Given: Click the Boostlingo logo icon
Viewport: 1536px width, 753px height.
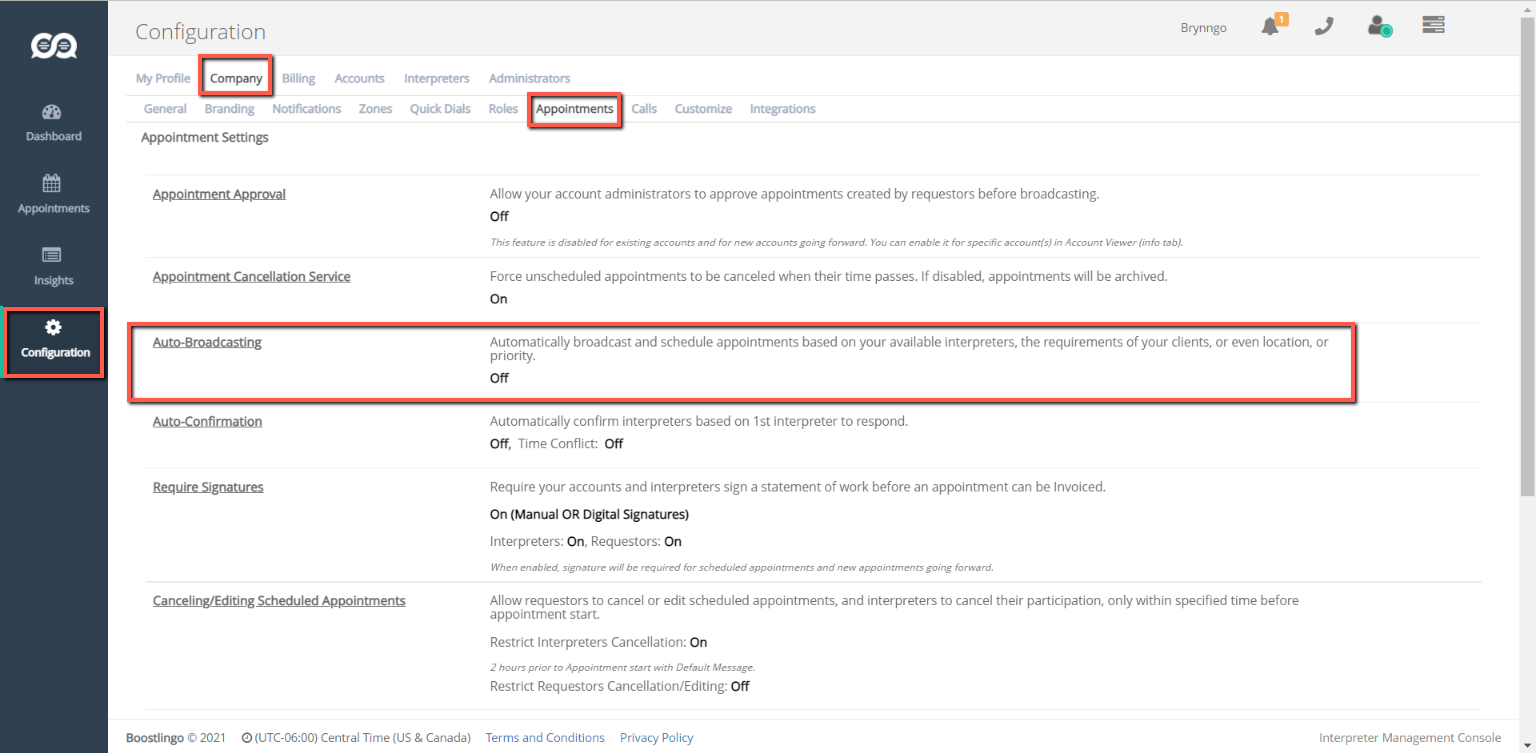Looking at the screenshot, I should pos(53,46).
